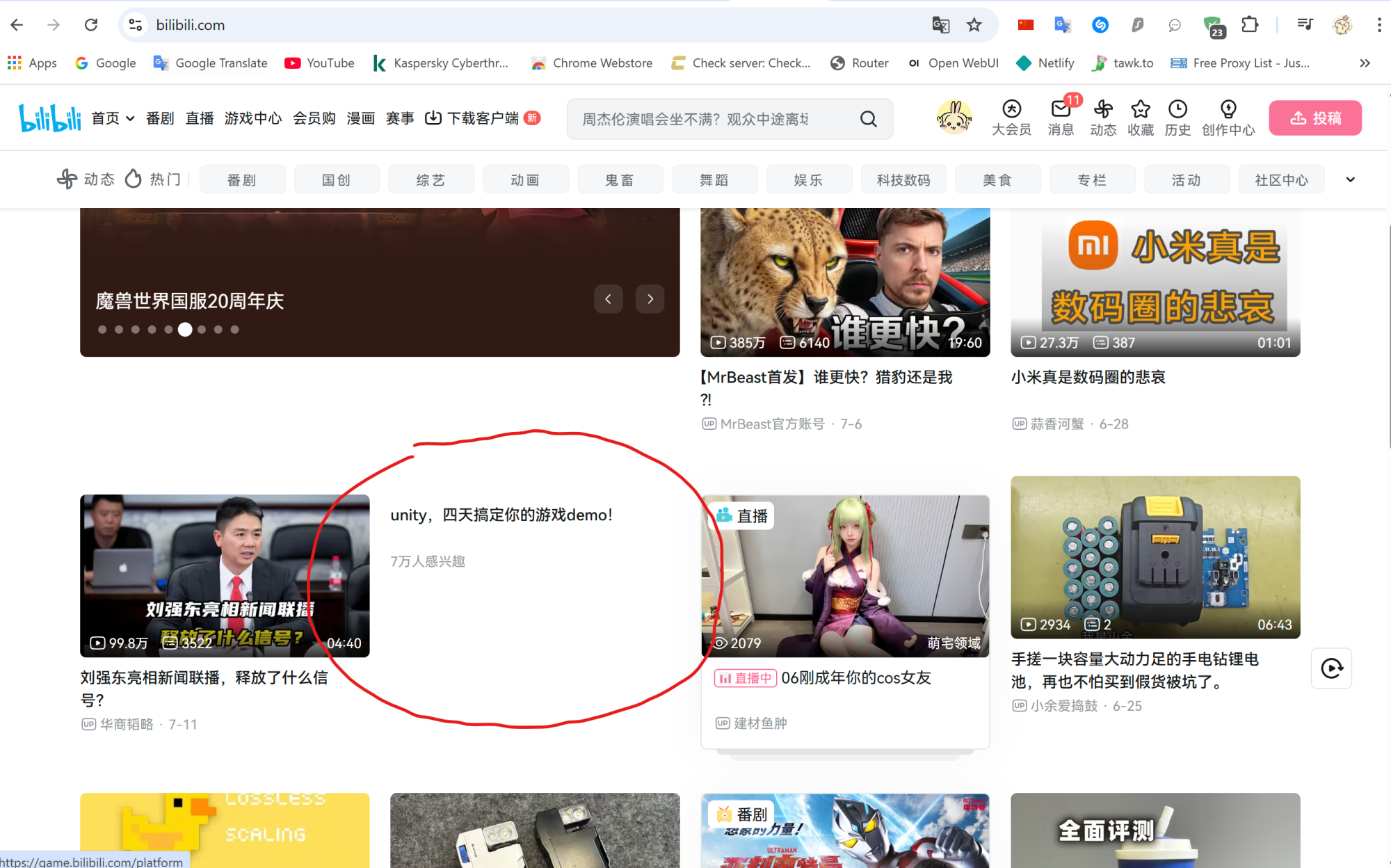The width and height of the screenshot is (1391, 868).
Task: Show previous carousel banner
Action: (609, 299)
